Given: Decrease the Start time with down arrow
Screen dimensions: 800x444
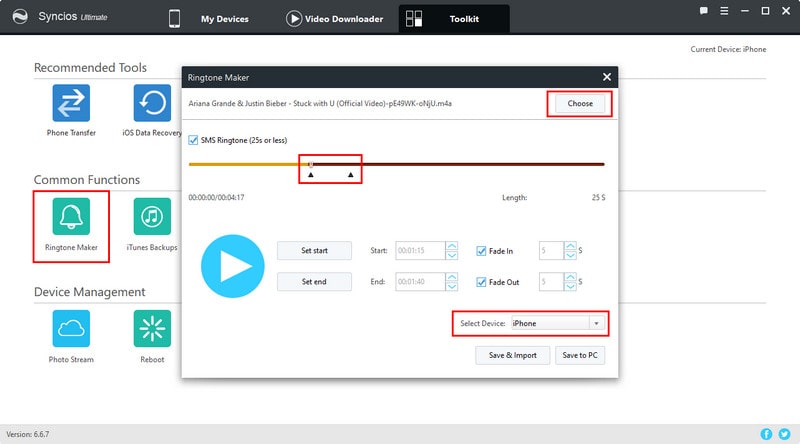Looking at the screenshot, I should pos(452,255).
